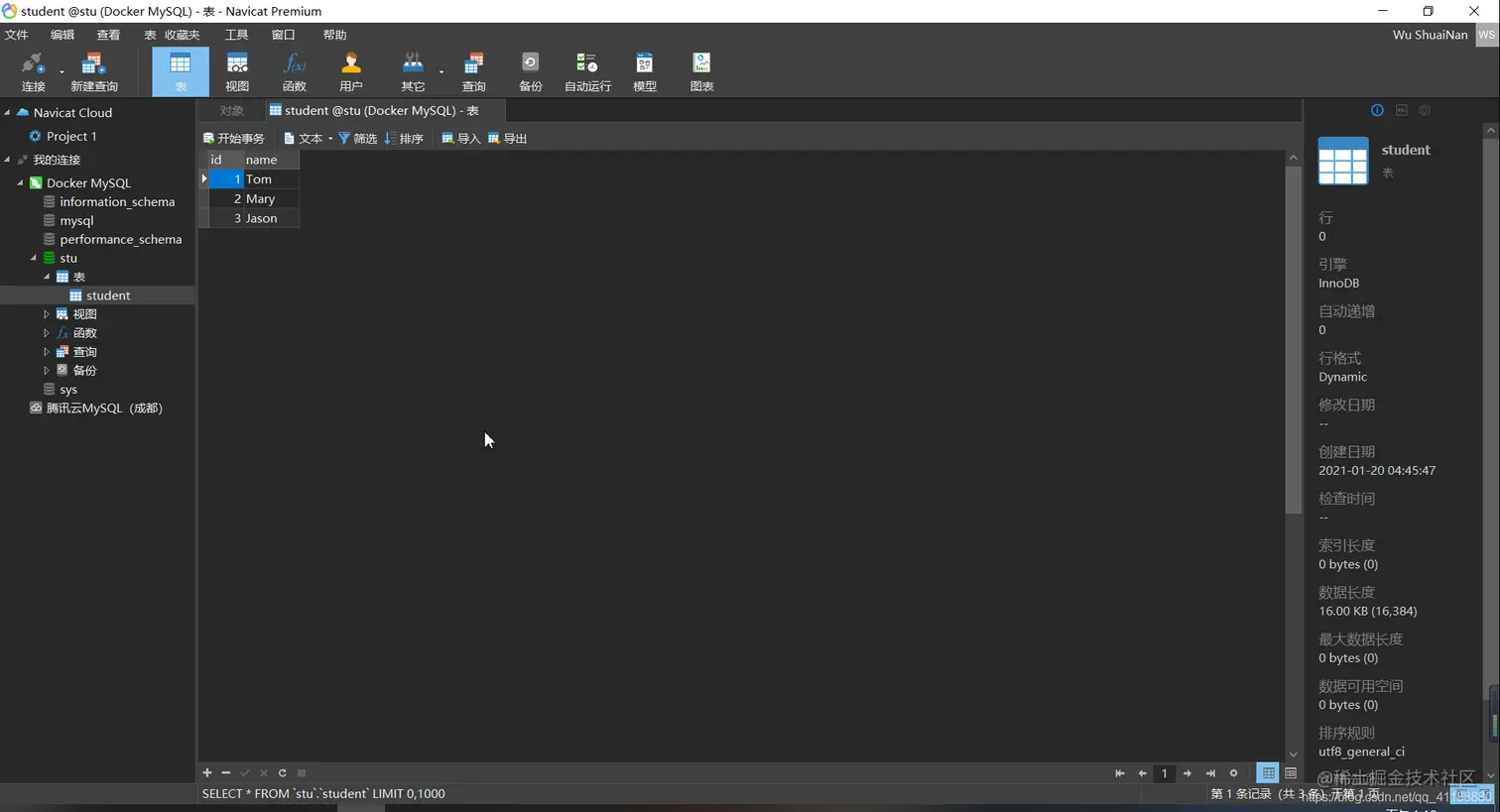Expand the 备份 node under stu

[x=46, y=370]
